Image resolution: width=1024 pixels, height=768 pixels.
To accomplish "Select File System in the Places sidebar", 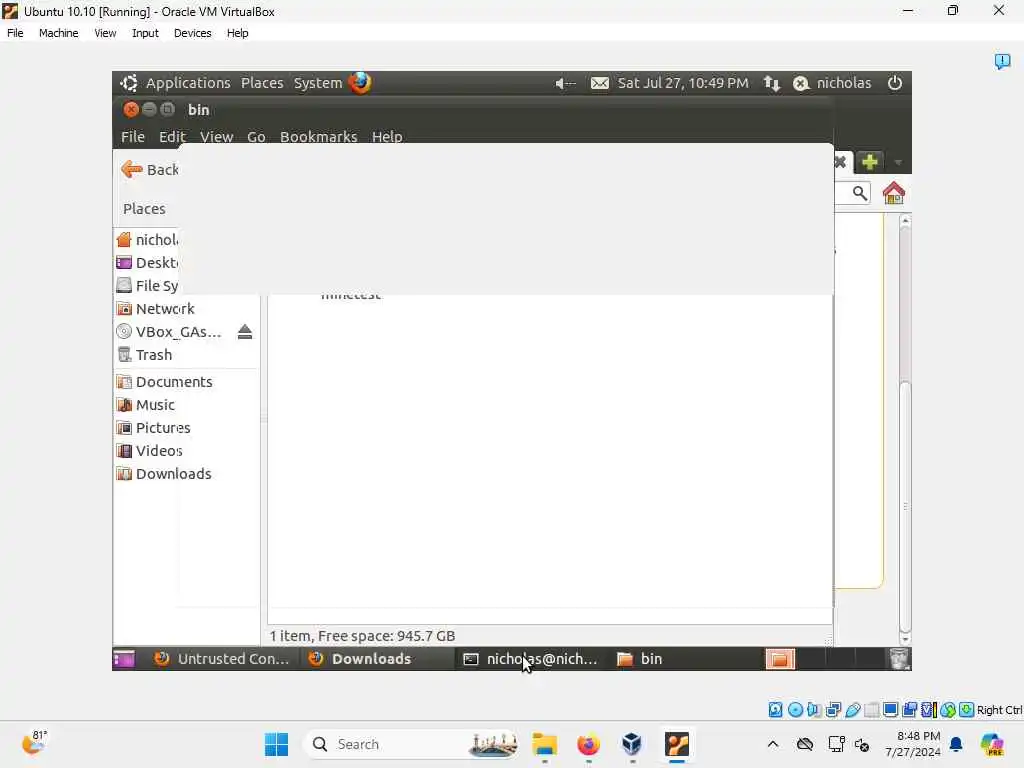I will click(147, 285).
